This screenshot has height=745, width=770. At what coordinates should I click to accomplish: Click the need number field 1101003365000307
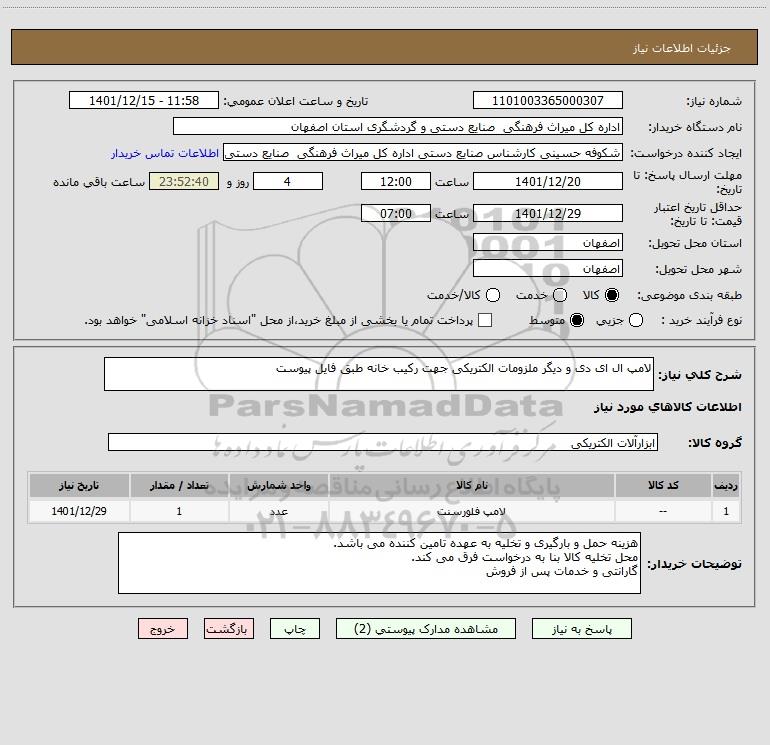click(x=548, y=100)
